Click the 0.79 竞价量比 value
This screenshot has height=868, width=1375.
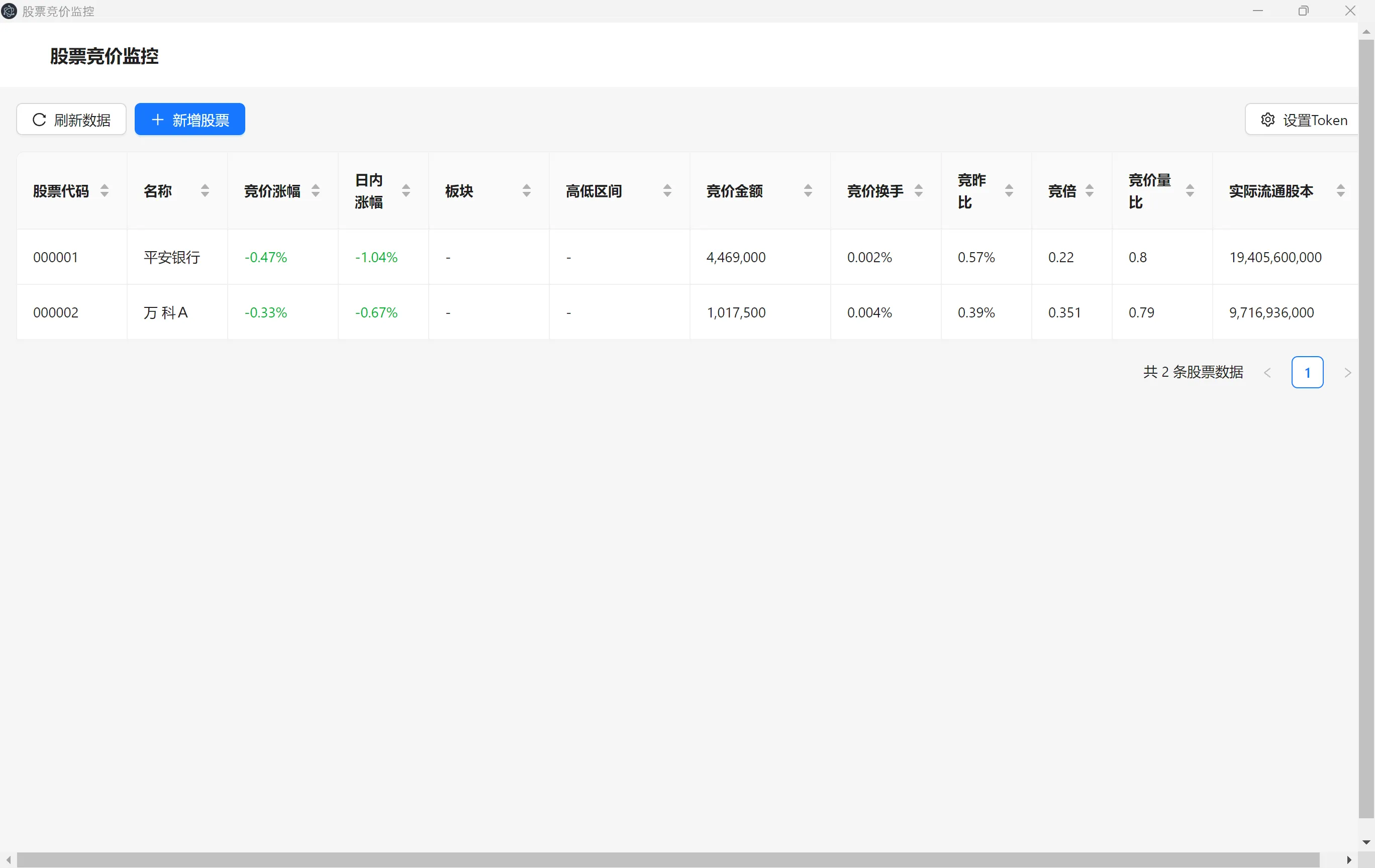[1141, 313]
